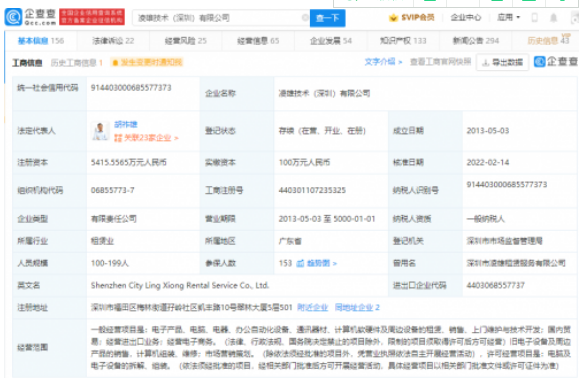Screen dimensions: 587x392
Task: Click the 有限责任公司 company type value
Action: pyautogui.click(x=114, y=219)
